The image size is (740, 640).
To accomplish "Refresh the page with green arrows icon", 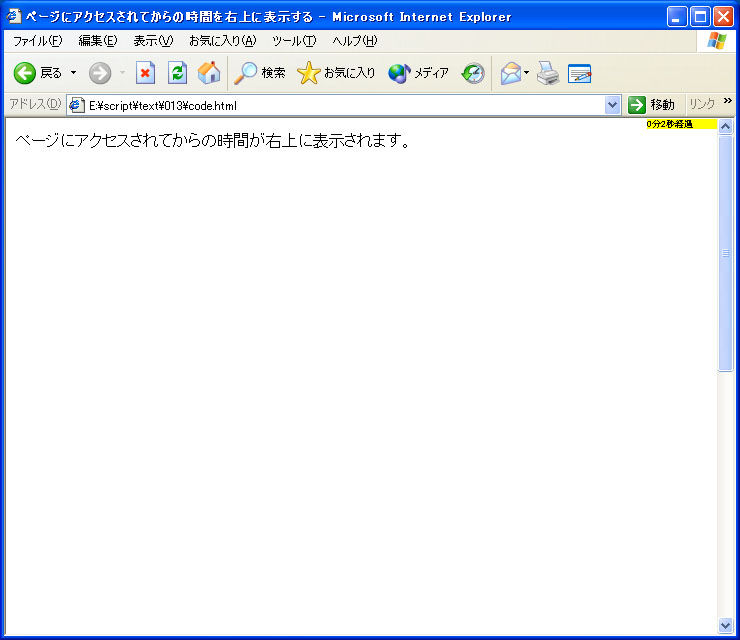I will (177, 73).
